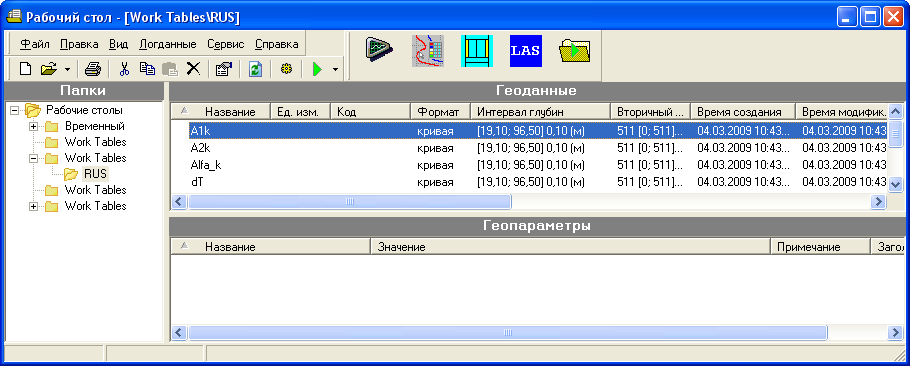Sort by Код column header
The width and height of the screenshot is (910, 366).
[x=370, y=112]
